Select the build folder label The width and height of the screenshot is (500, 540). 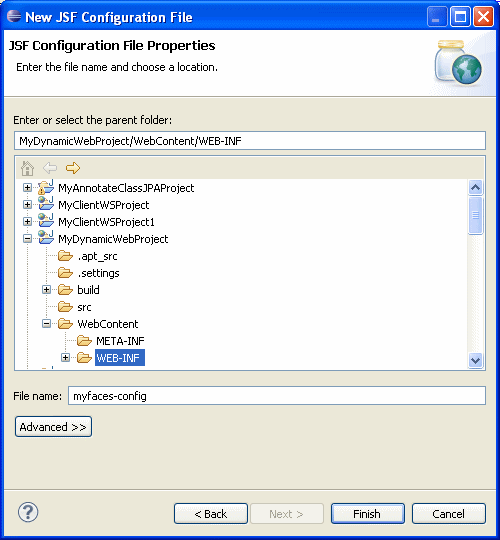coord(88,290)
